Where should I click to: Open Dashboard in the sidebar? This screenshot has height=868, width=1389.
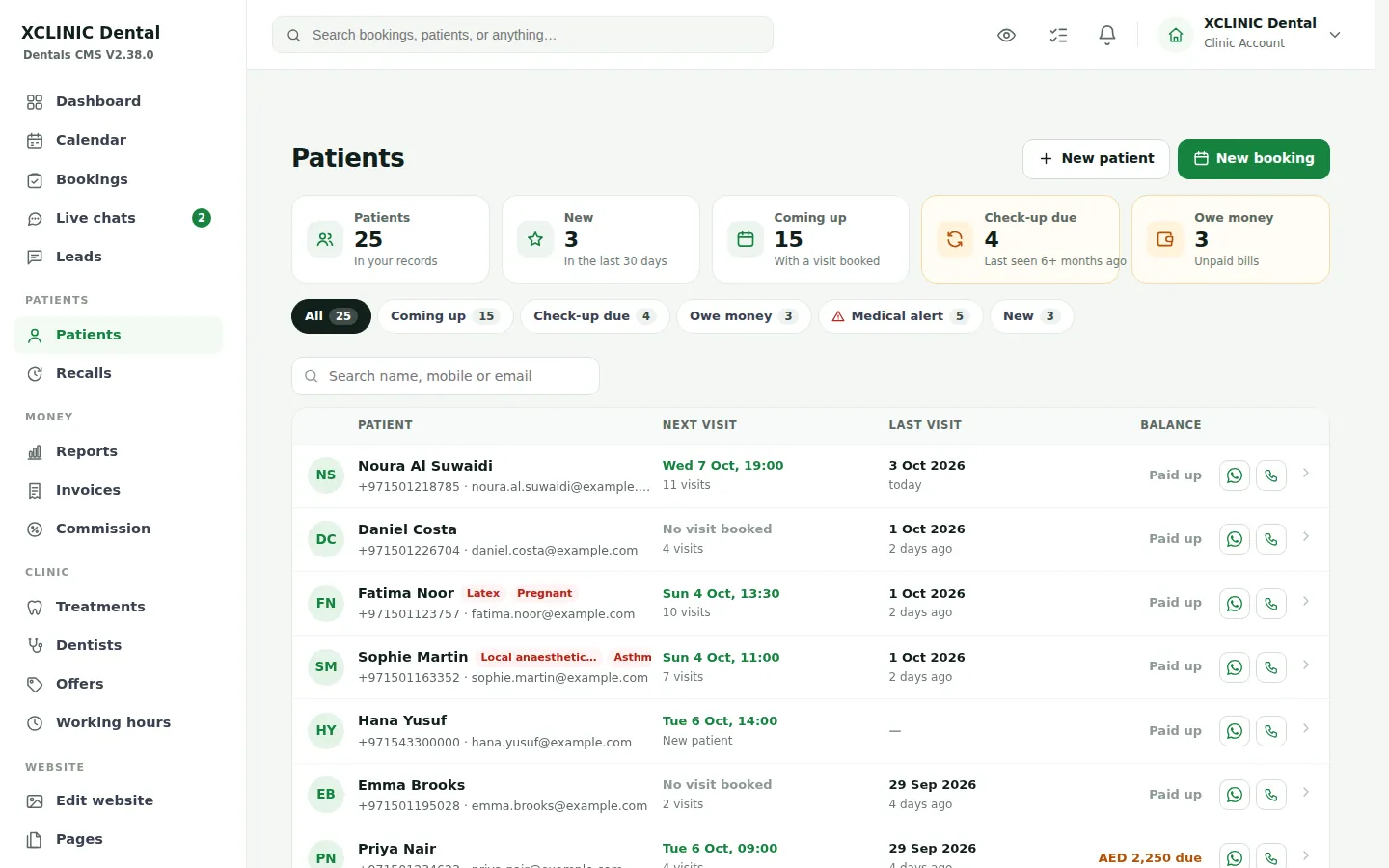(x=118, y=101)
